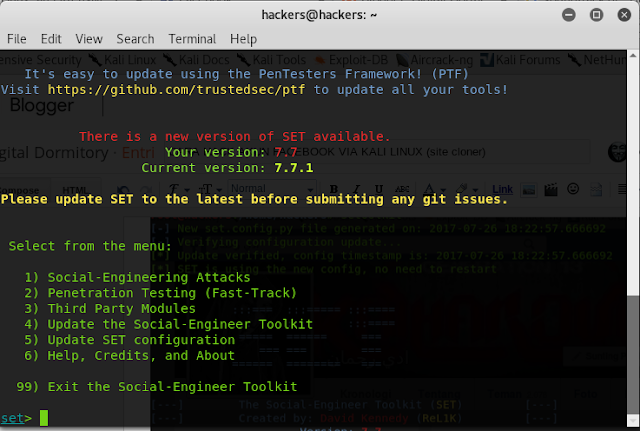Viewport: 640px width, 431px height.
Task: Open the Help menu
Action: pos(243,39)
